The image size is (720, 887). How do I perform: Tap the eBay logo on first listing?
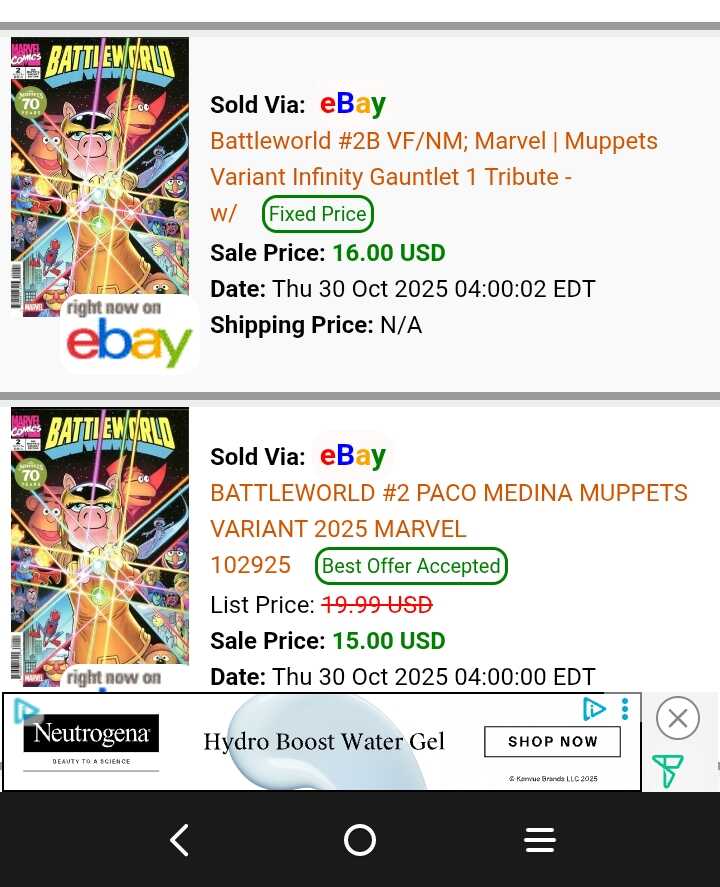(352, 103)
